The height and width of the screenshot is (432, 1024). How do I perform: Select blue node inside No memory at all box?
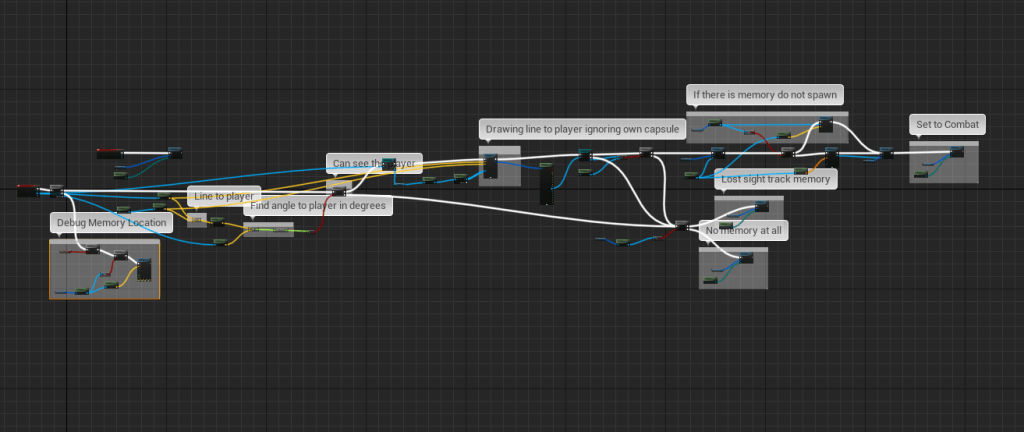745,258
